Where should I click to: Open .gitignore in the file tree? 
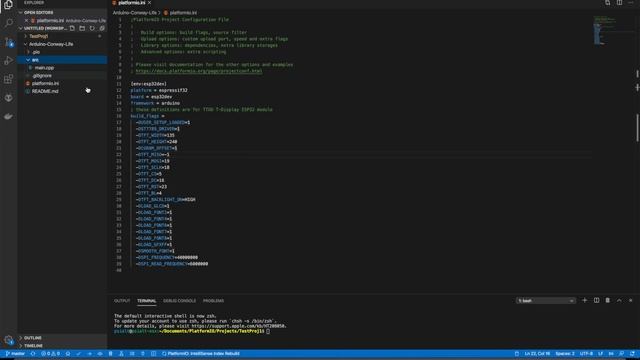click(x=42, y=76)
